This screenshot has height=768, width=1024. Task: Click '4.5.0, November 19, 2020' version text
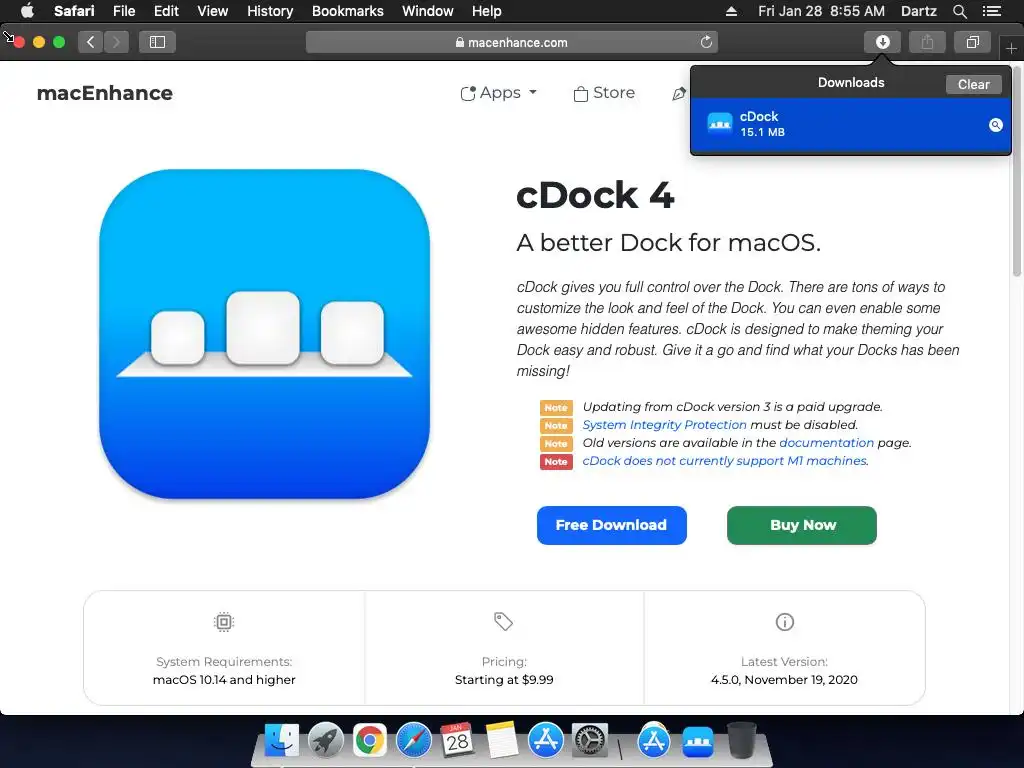pyautogui.click(x=784, y=680)
